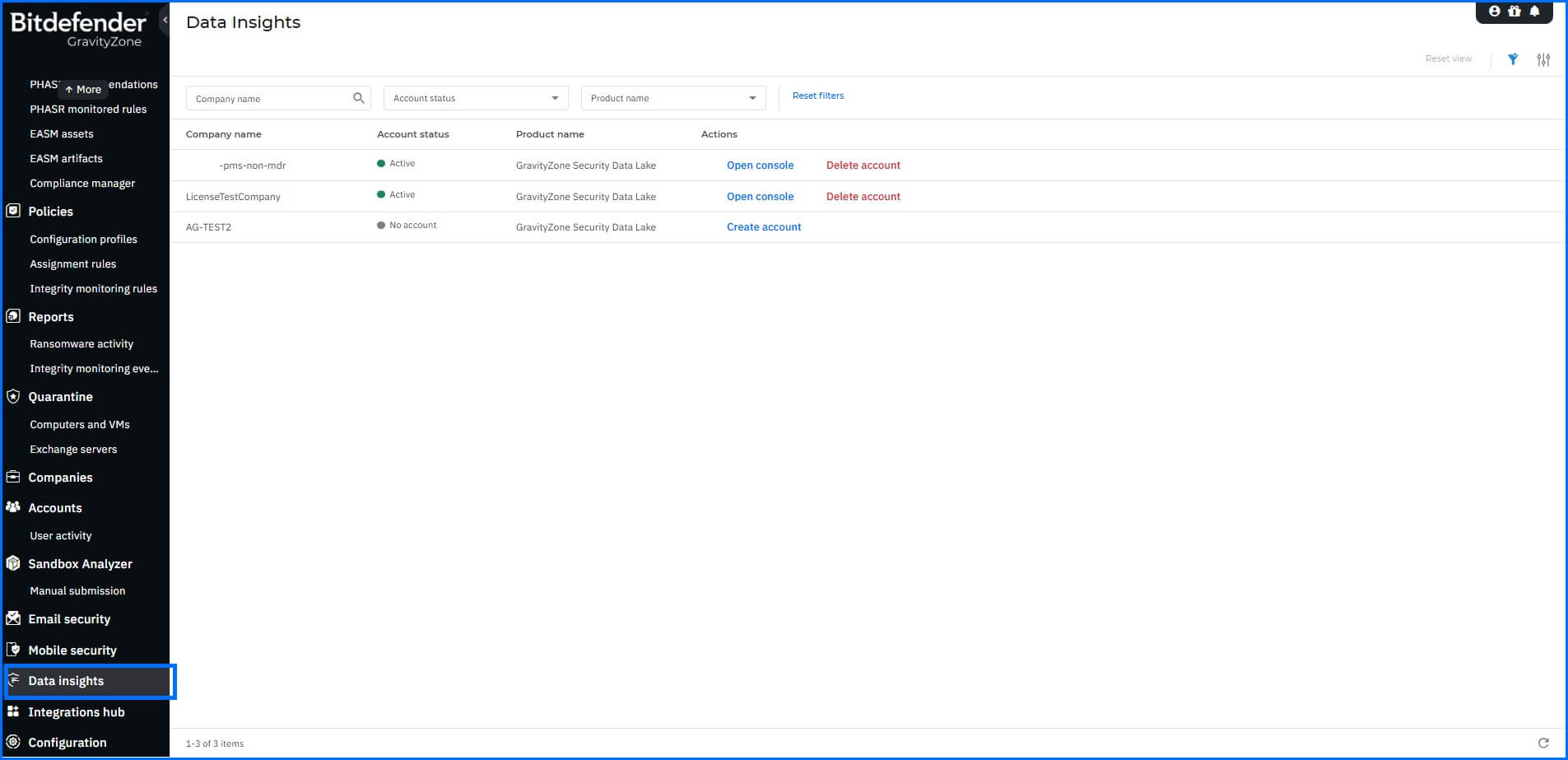Open the user profile icon top right
The image size is (1568, 760).
click(1495, 11)
